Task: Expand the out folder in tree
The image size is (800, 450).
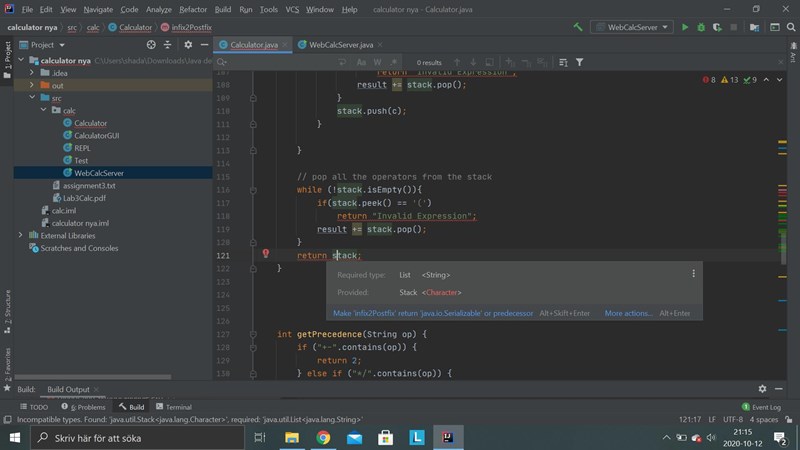Action: [x=33, y=86]
